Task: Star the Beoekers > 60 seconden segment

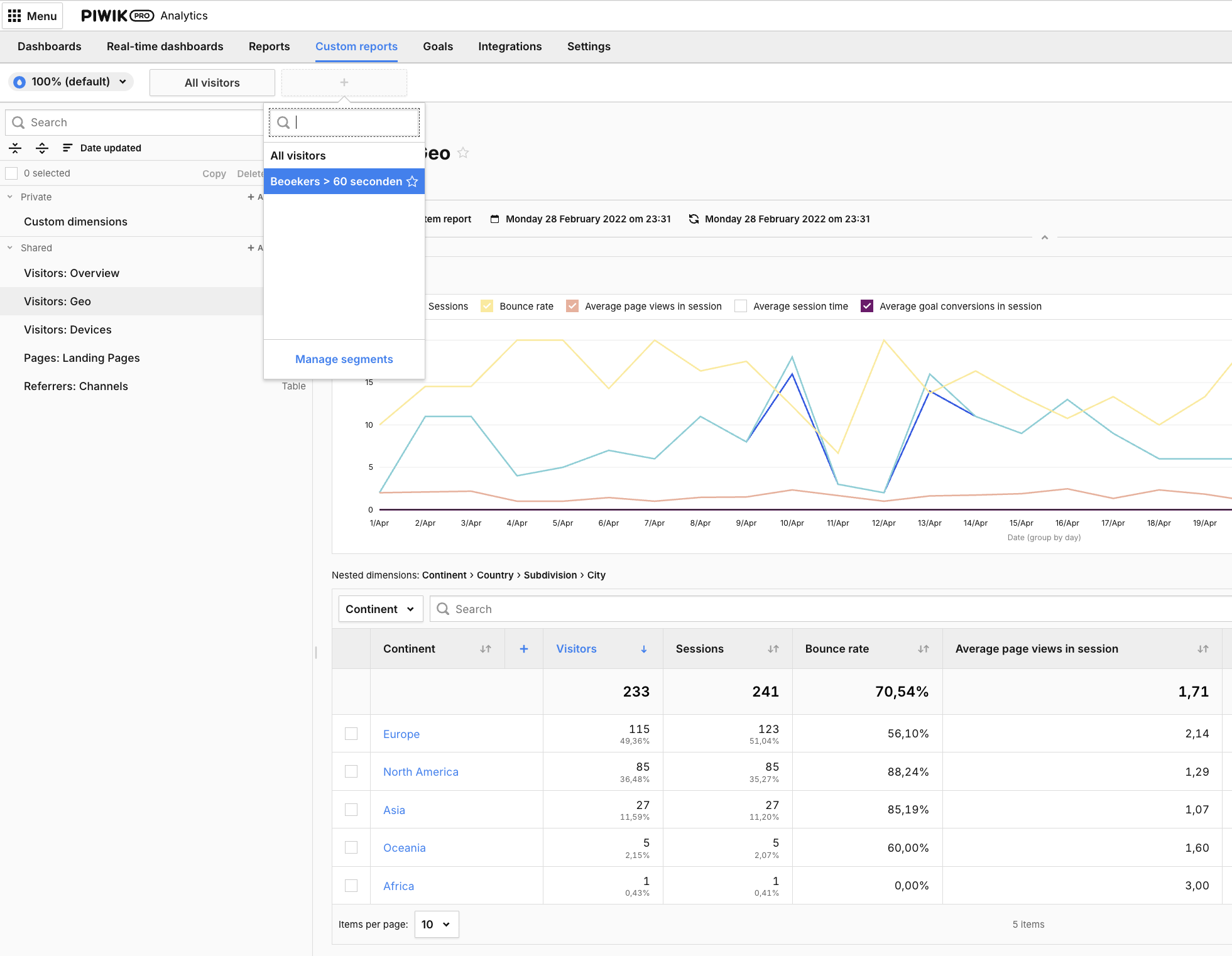Action: point(412,182)
